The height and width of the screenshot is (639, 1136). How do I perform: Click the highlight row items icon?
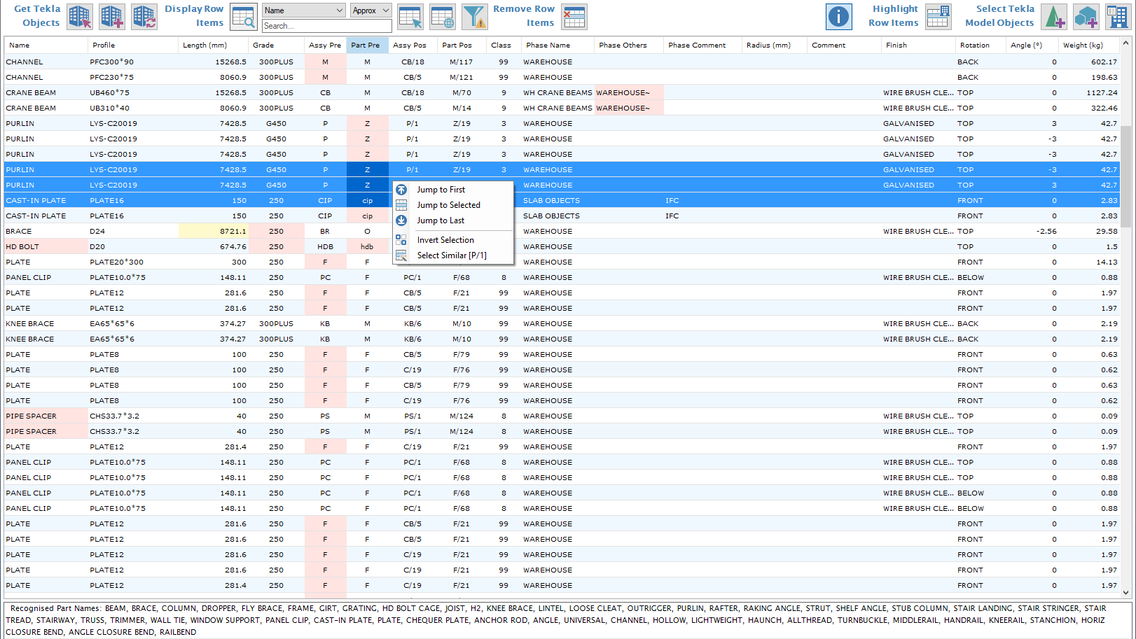pyautogui.click(x=938, y=16)
